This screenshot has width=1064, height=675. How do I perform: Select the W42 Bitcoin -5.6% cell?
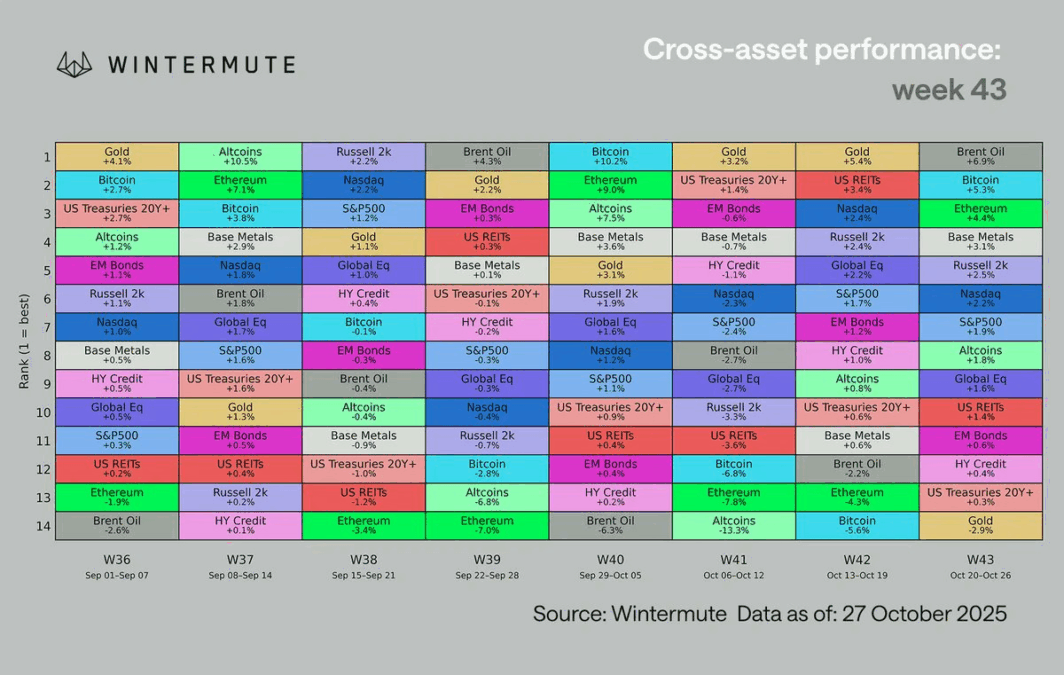(x=857, y=526)
